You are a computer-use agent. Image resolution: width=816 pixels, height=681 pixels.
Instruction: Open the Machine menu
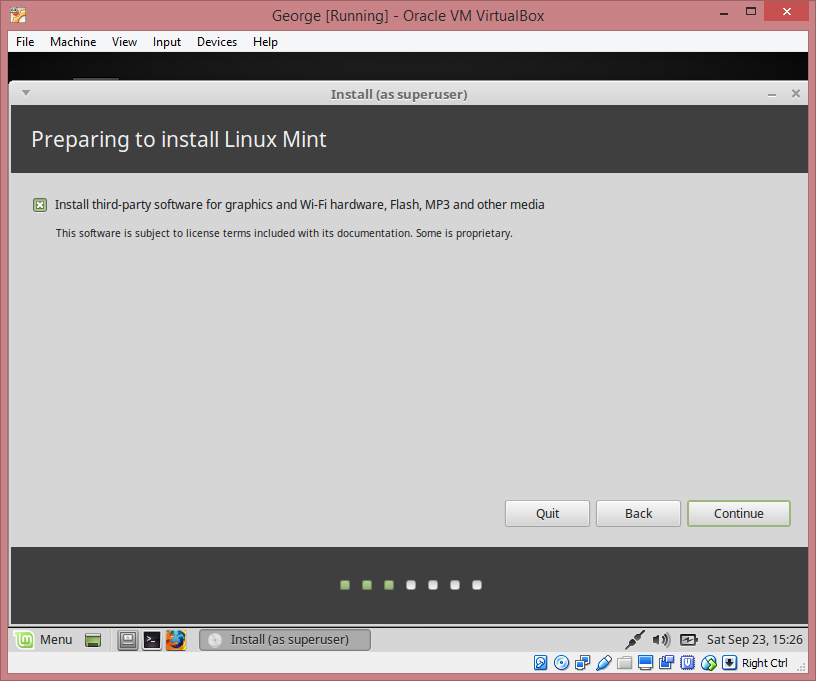(x=73, y=42)
